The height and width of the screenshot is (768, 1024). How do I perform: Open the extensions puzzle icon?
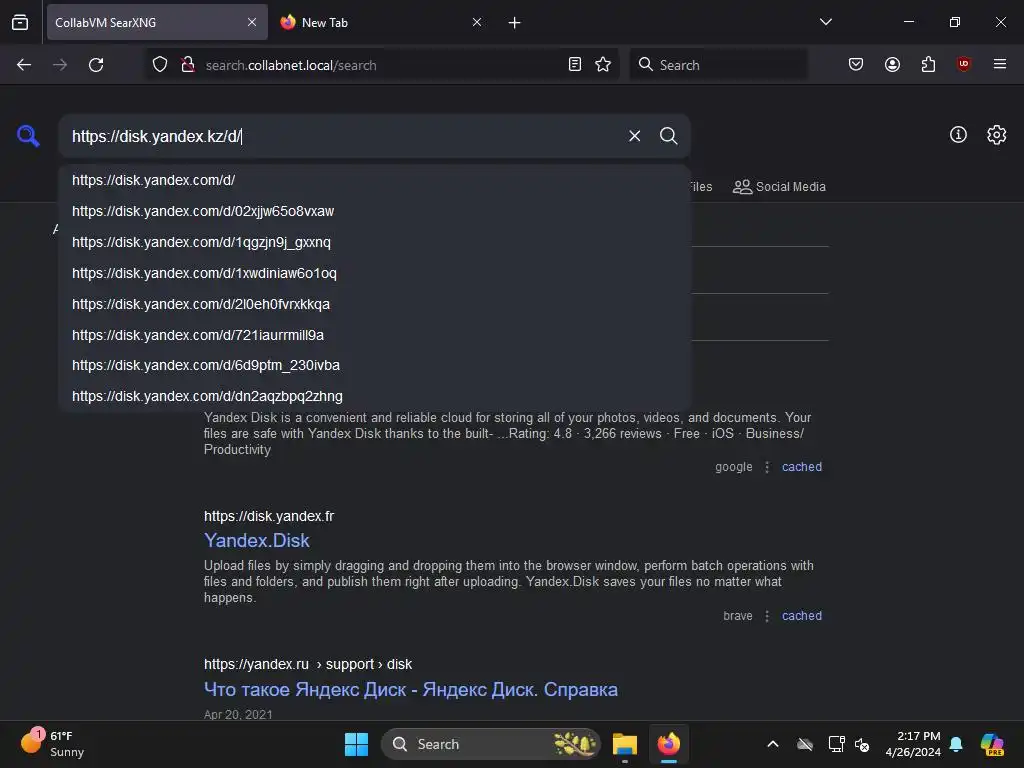point(928,64)
